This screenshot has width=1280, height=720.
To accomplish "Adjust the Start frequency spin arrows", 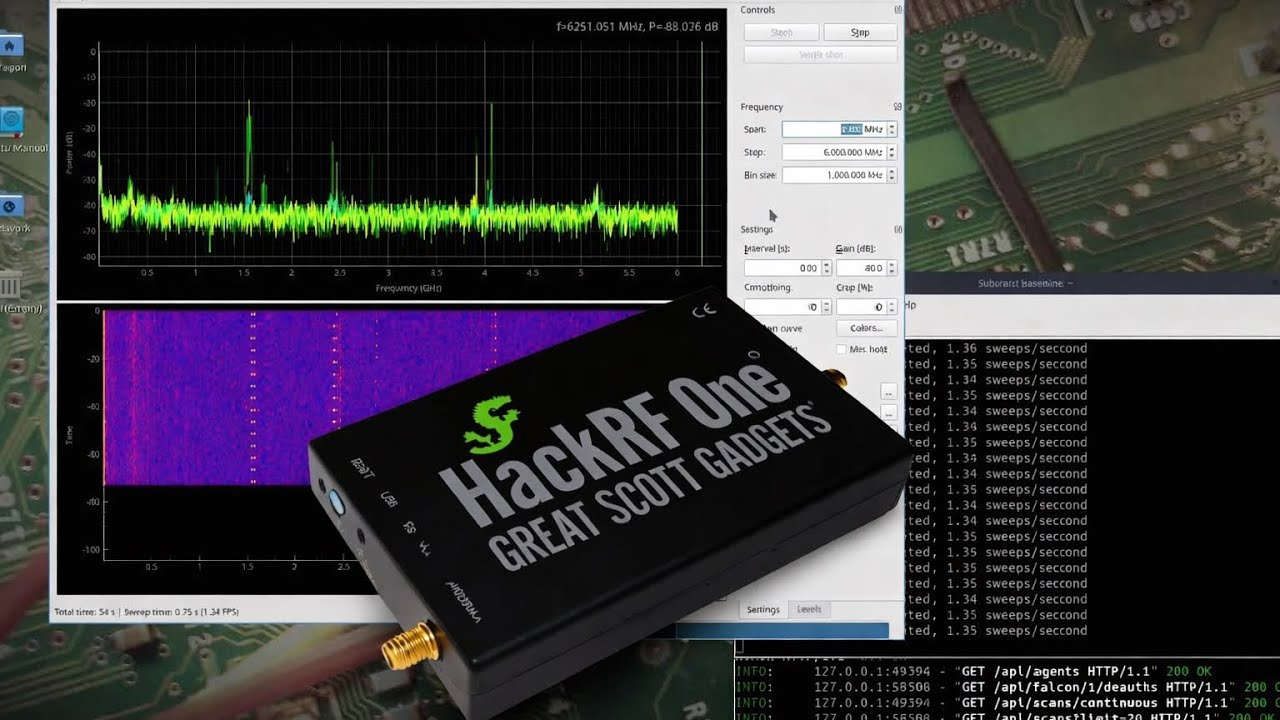I will 892,129.
